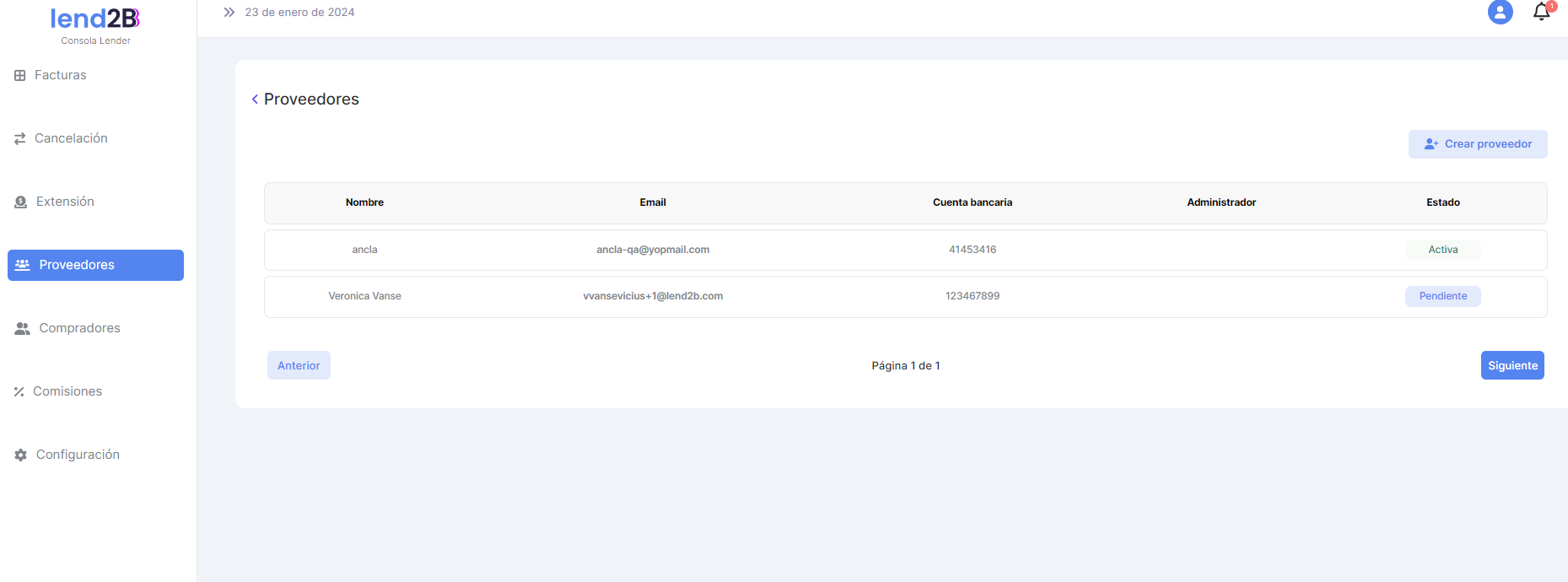
Task: Click the Activa status badge
Action: coord(1442,250)
